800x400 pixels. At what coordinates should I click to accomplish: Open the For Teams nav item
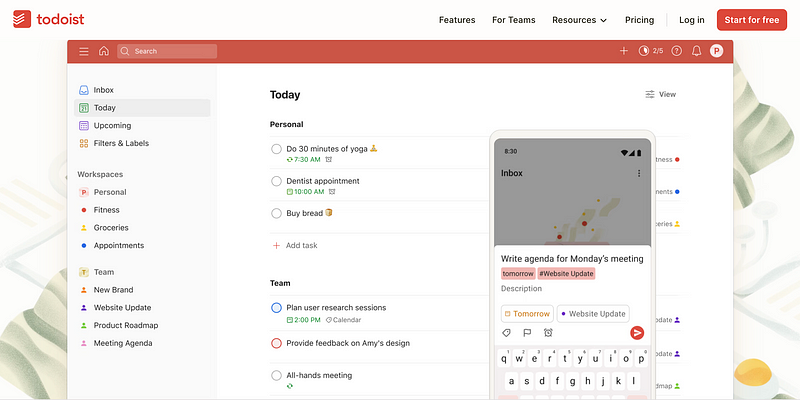coord(513,20)
